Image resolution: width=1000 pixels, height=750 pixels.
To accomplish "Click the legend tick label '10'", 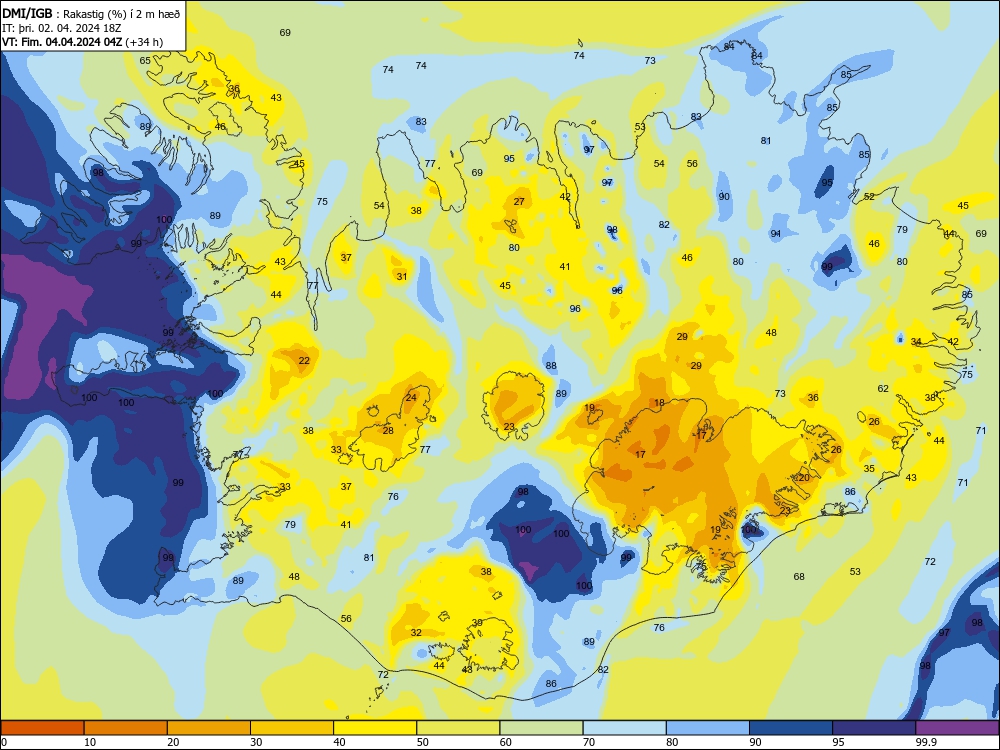I will click(x=90, y=742).
